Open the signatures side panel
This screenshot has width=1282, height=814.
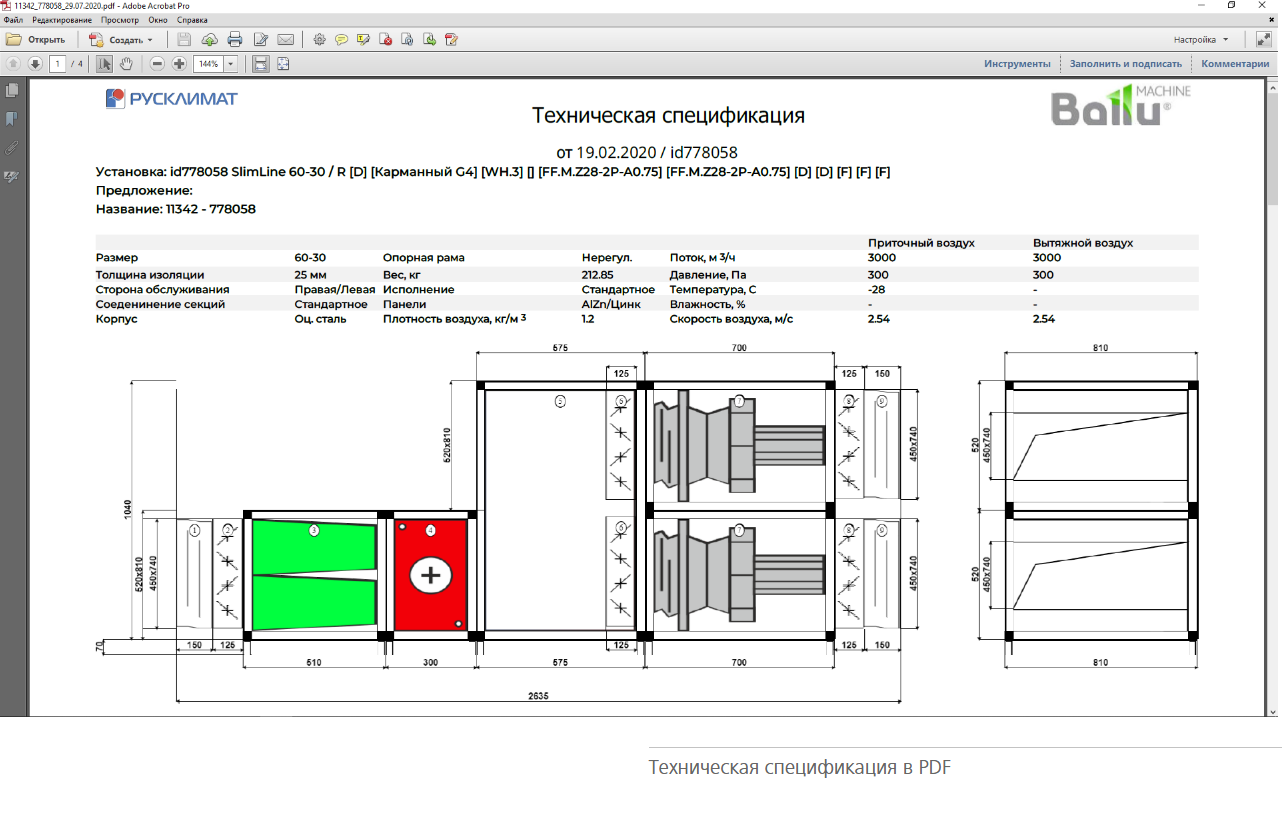(12, 177)
